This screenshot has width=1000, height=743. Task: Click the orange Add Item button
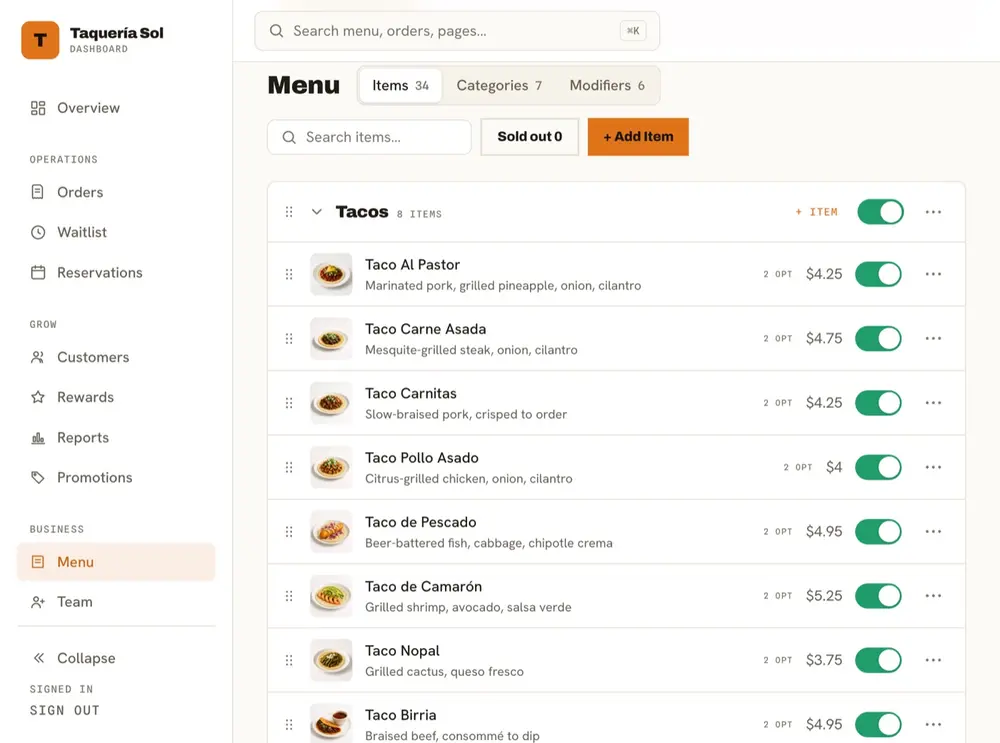[x=638, y=136]
